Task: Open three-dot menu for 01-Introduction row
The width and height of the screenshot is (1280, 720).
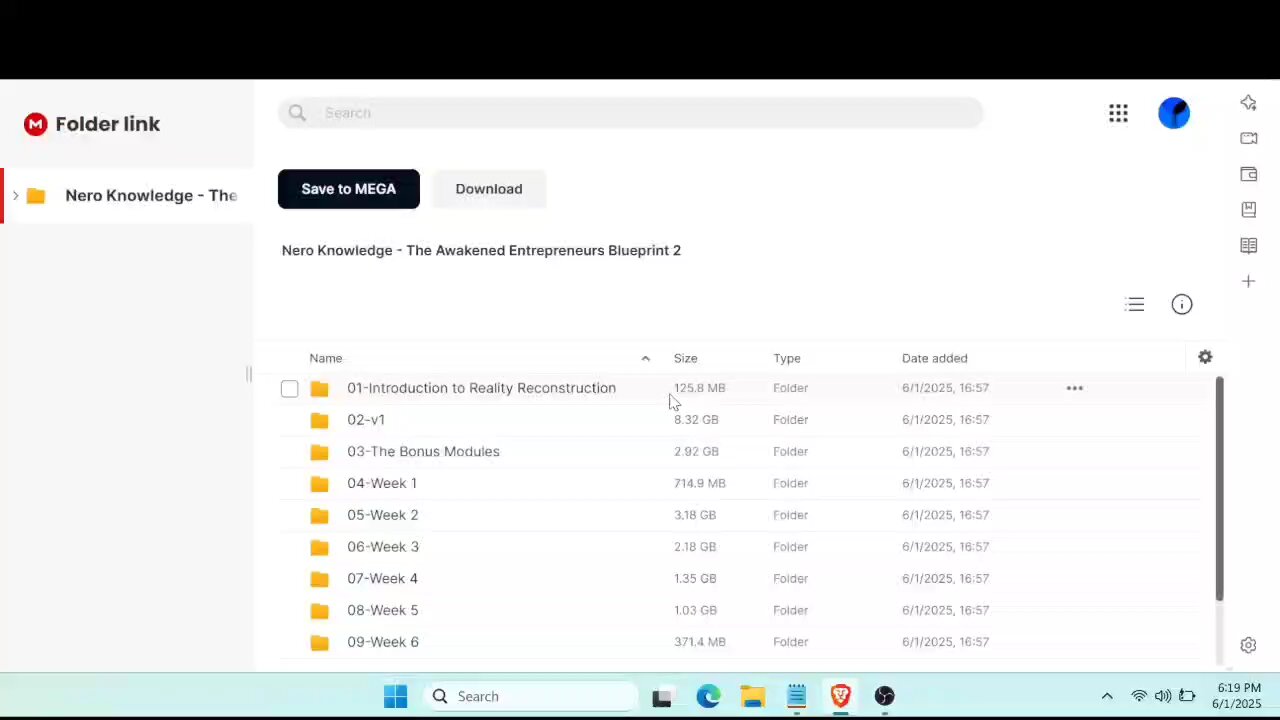Action: [x=1075, y=388]
